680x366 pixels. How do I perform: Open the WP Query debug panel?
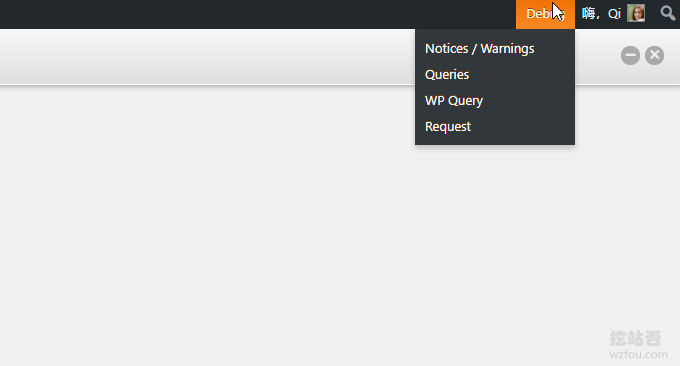[x=454, y=101]
